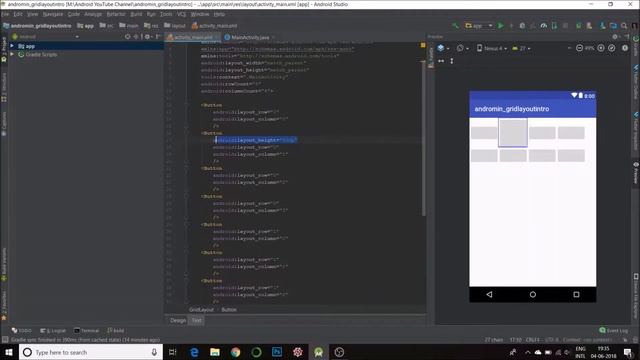Screen dimensions: 640x360
Task: Click the scroll from source target icon
Action: click(x=128, y=37)
